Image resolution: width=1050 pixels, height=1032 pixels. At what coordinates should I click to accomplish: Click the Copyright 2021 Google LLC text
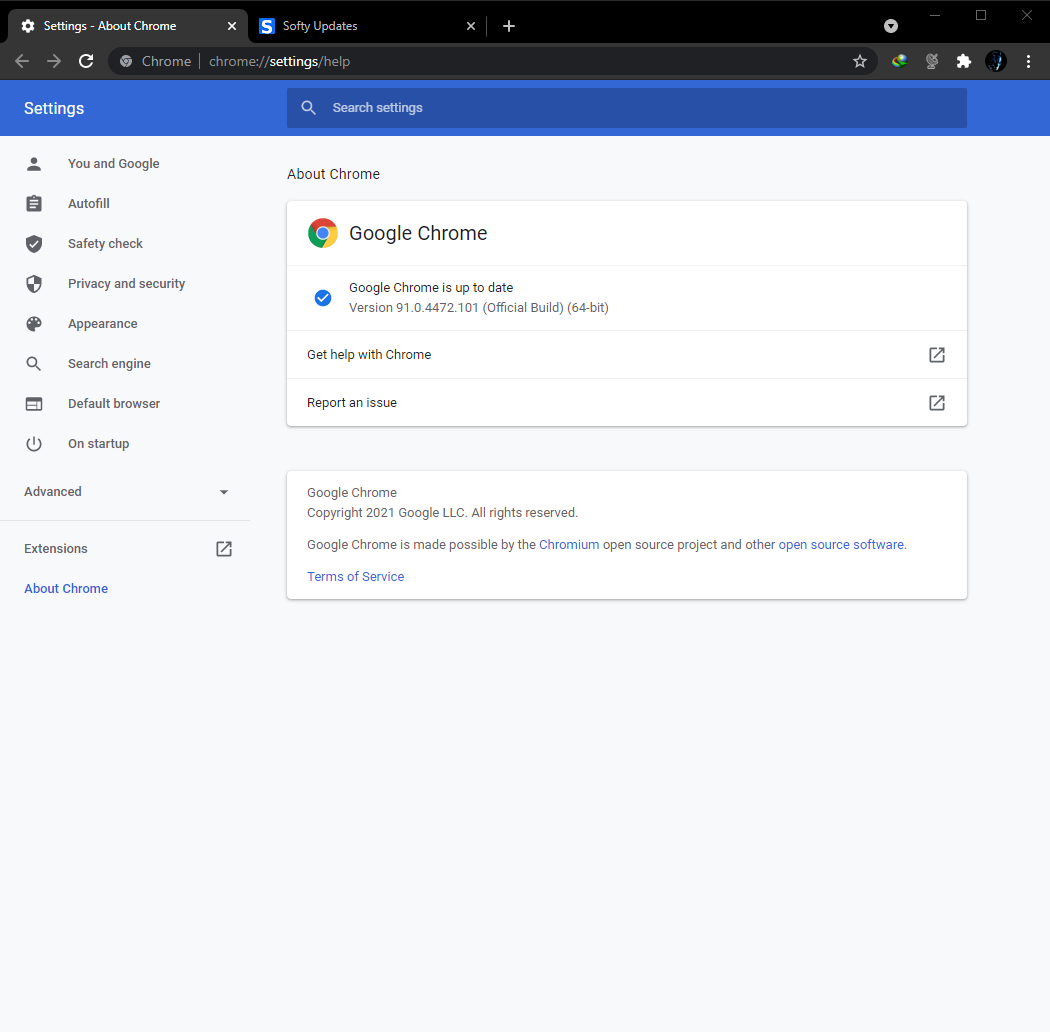coord(442,513)
